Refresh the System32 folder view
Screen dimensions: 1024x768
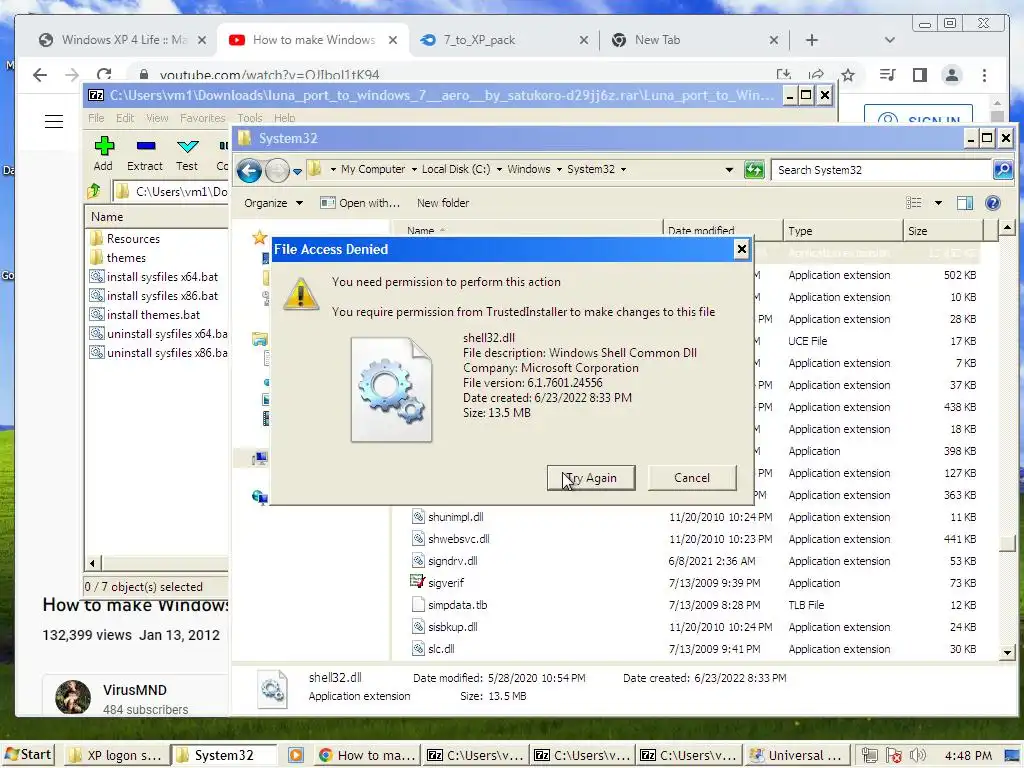click(x=754, y=170)
